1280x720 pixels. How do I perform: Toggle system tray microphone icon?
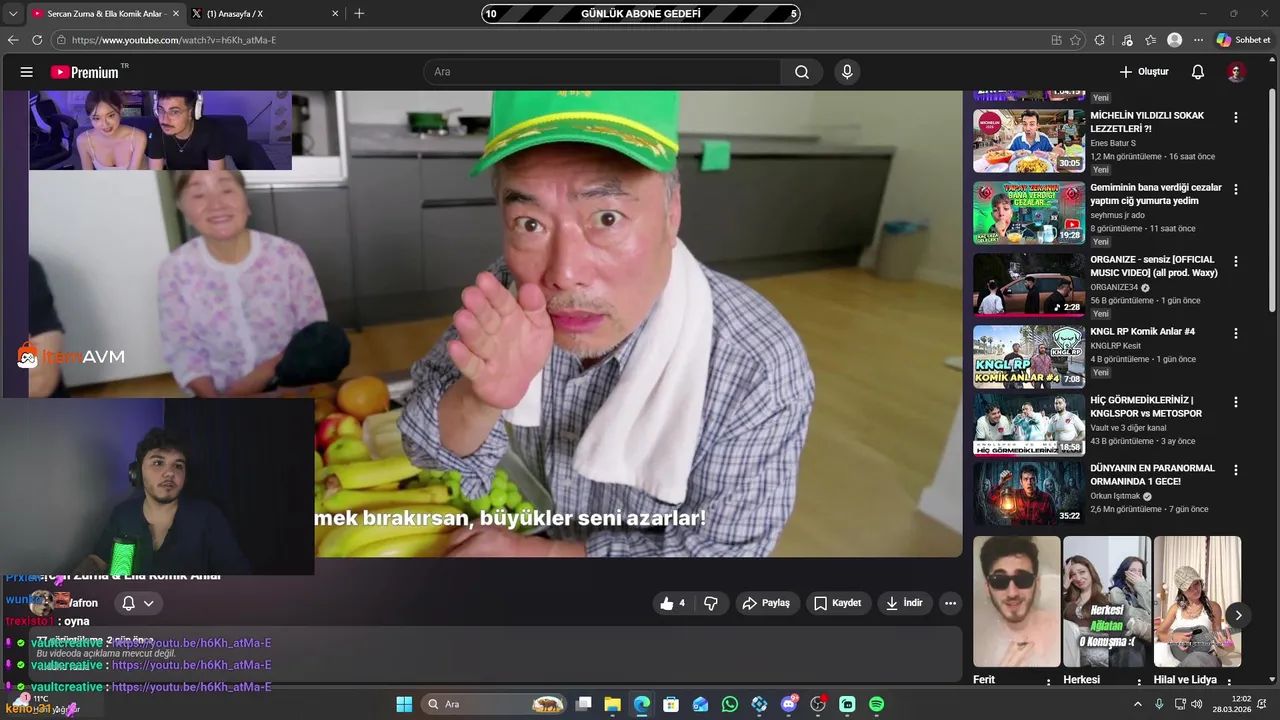pyautogui.click(x=1159, y=704)
